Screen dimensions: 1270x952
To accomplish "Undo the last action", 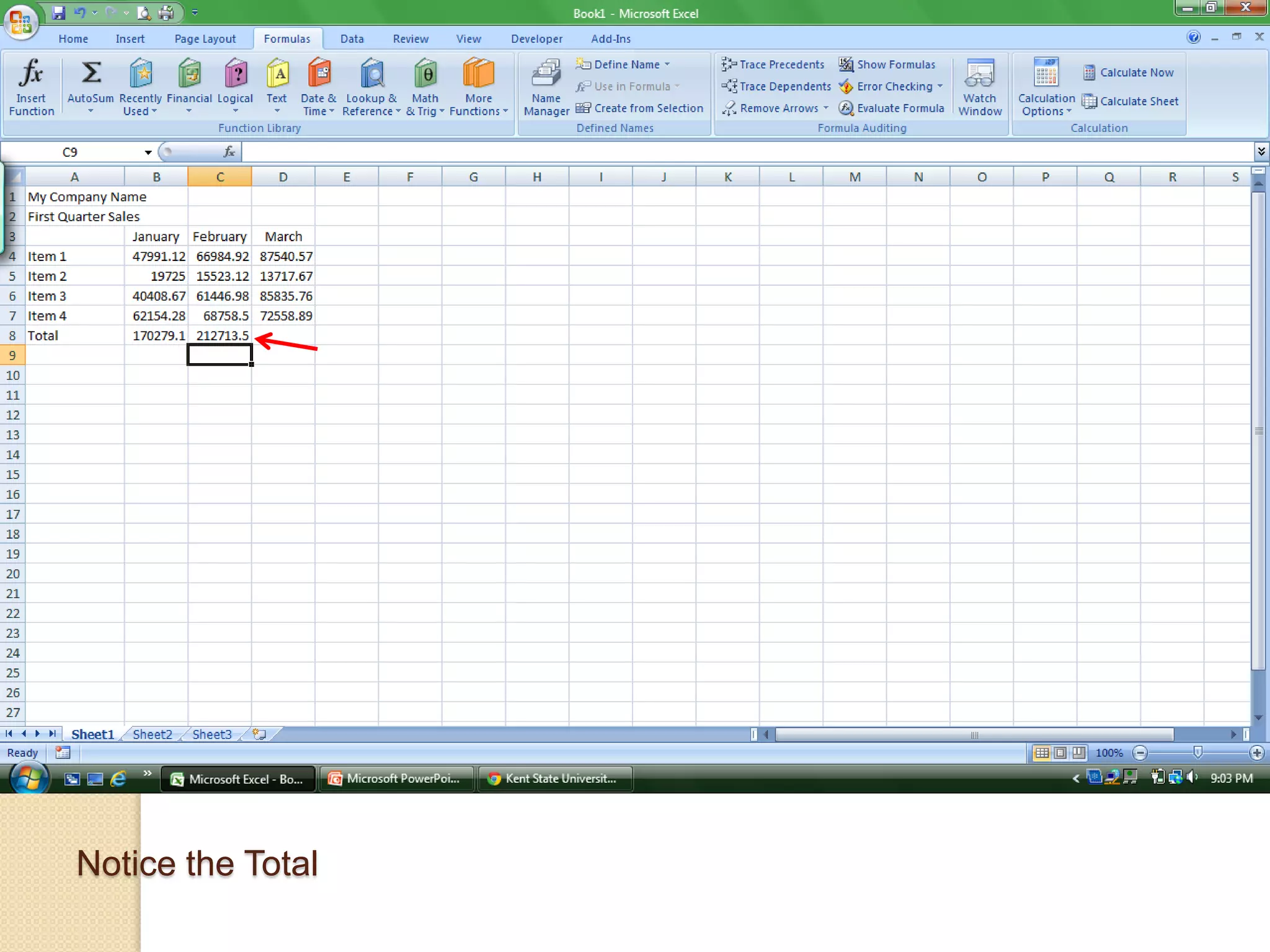I will click(x=80, y=12).
